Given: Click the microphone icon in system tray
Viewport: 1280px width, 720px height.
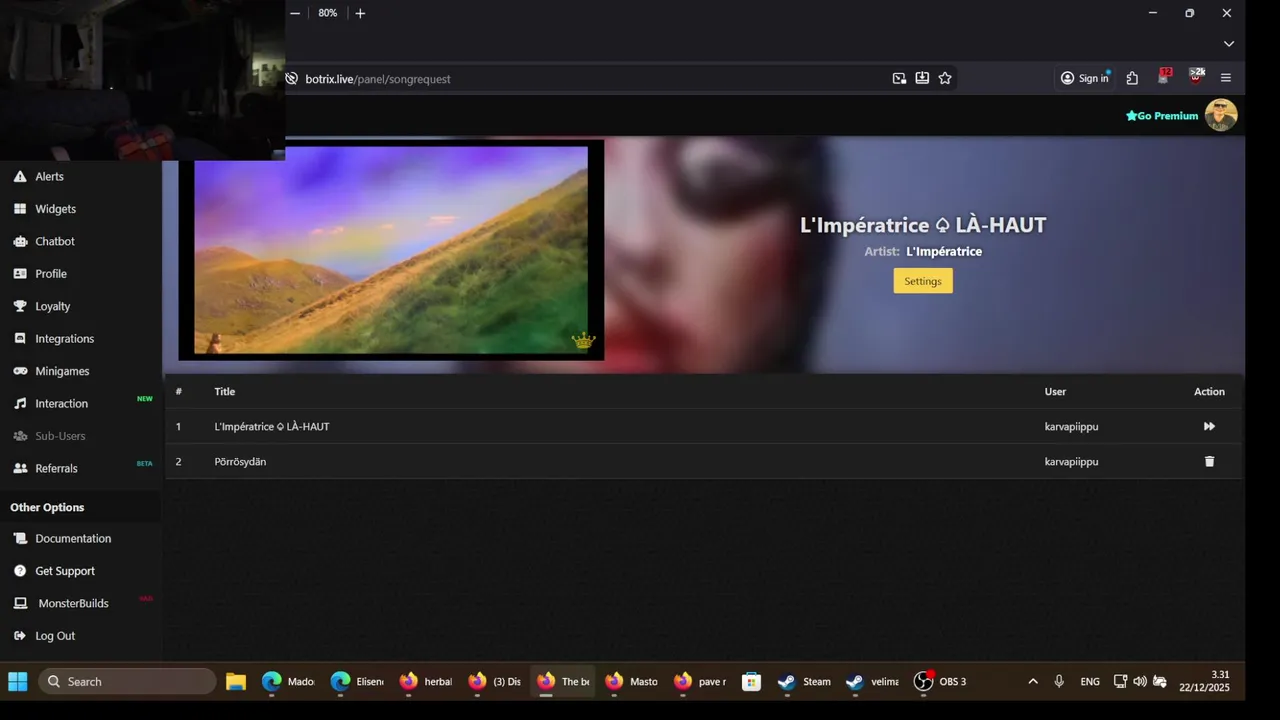Looking at the screenshot, I should click(x=1059, y=682).
